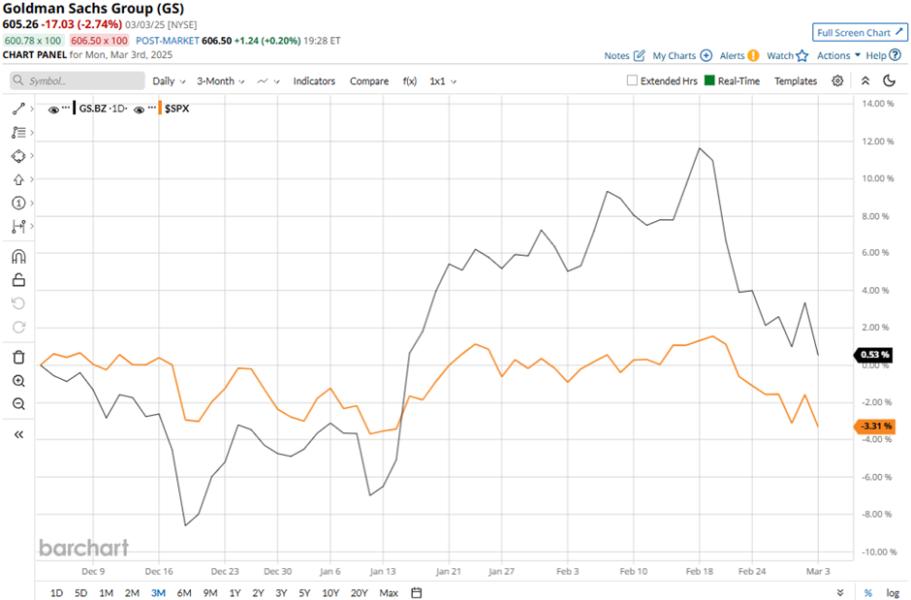Select the Max time range
This screenshot has width=911, height=600.
[x=389, y=592]
